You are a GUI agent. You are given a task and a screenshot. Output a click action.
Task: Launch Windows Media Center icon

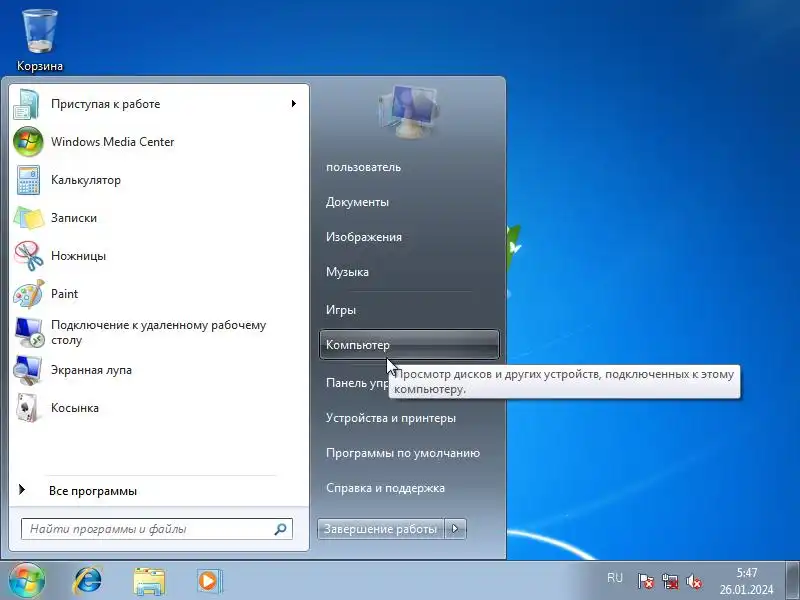[28, 142]
